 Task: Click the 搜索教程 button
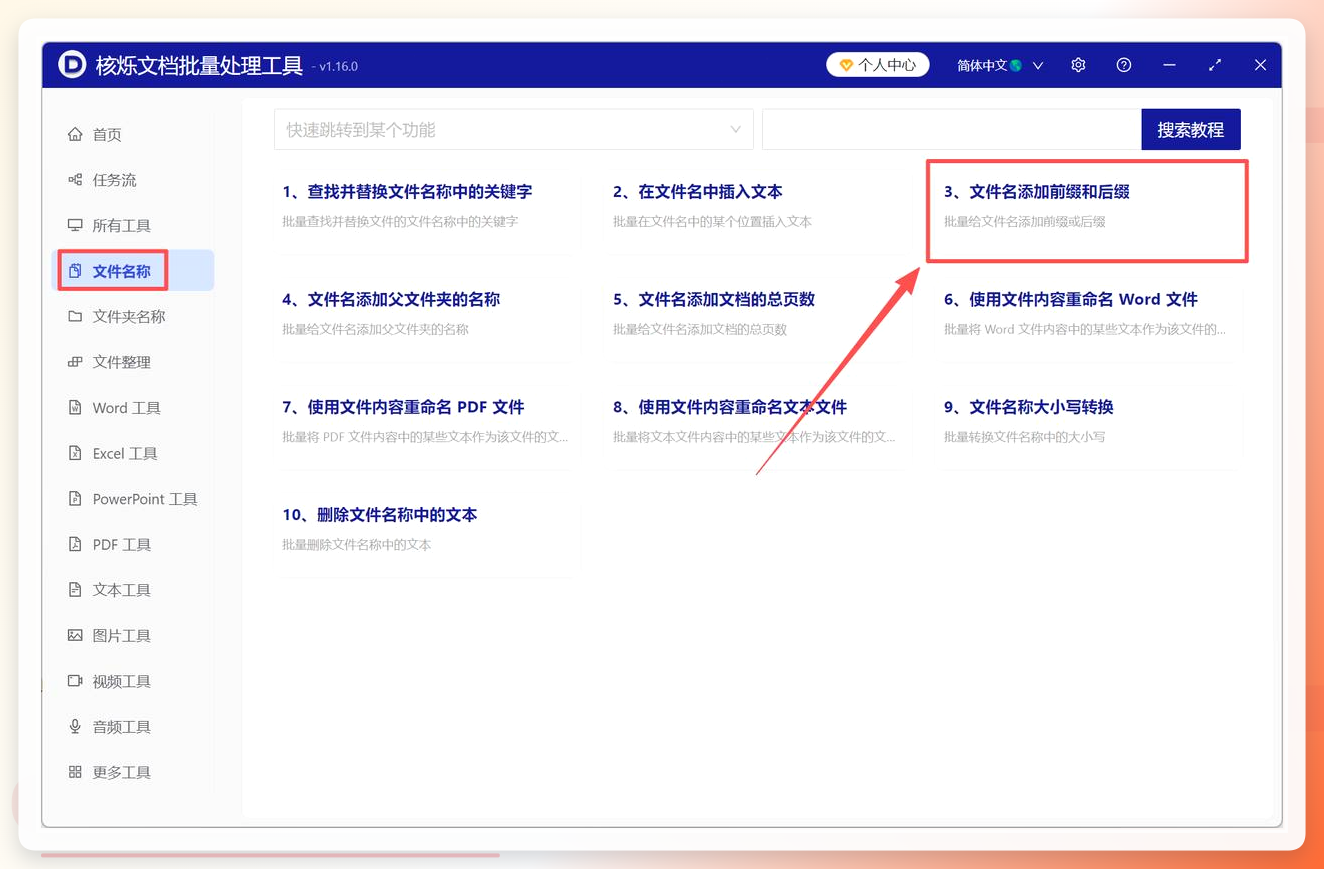click(x=1191, y=129)
